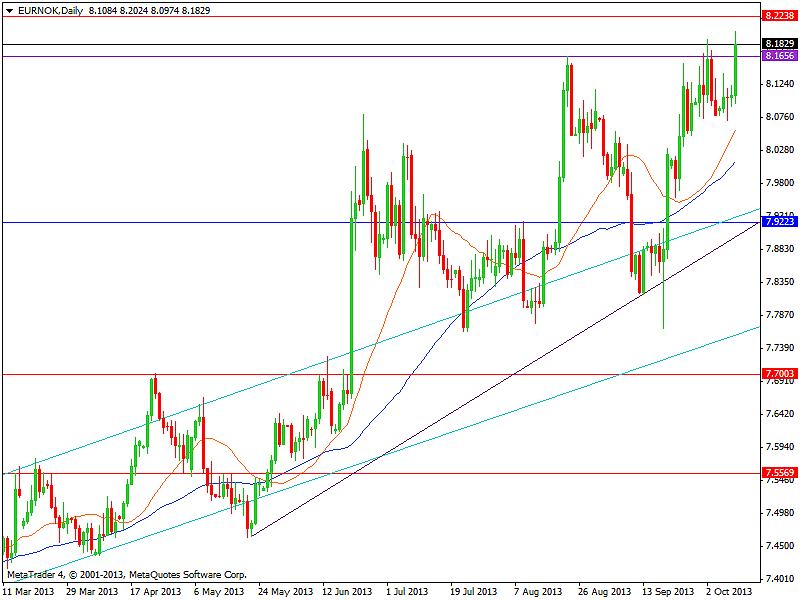Click the blue 7.9223 price level label
The image size is (800, 600).
tap(778, 221)
